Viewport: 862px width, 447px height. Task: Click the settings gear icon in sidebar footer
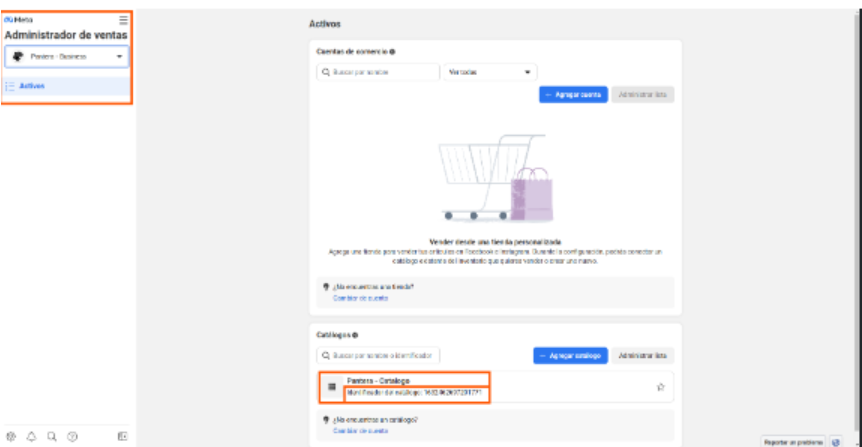click(11, 436)
